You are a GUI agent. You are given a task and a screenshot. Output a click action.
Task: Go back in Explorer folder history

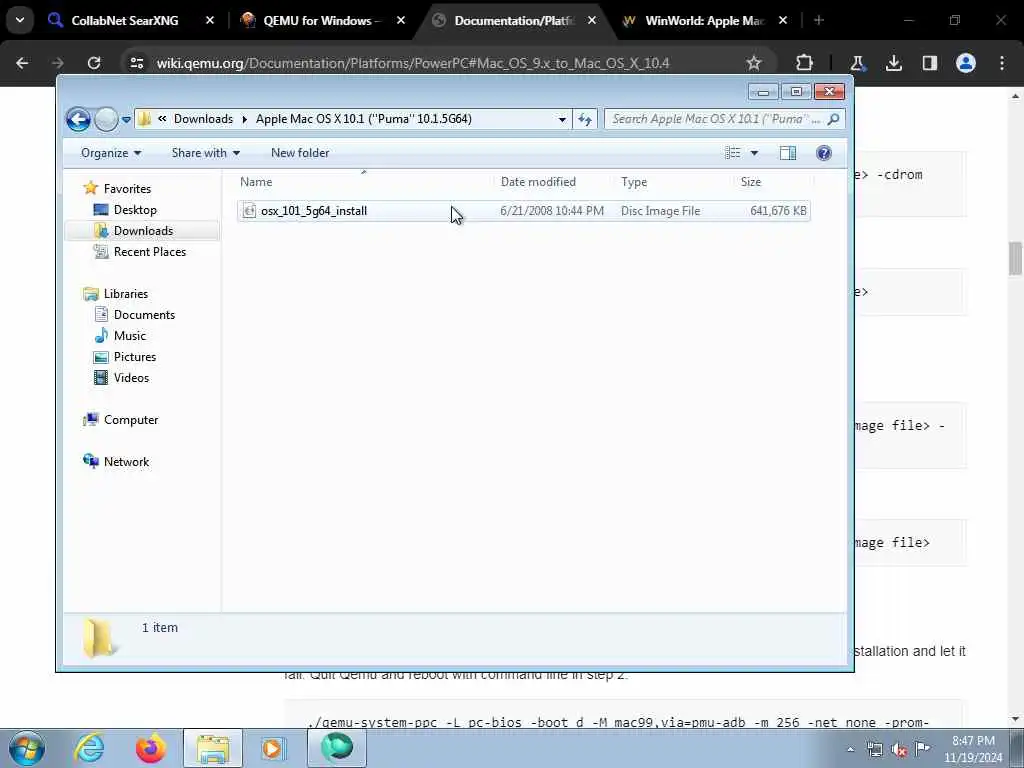(78, 120)
